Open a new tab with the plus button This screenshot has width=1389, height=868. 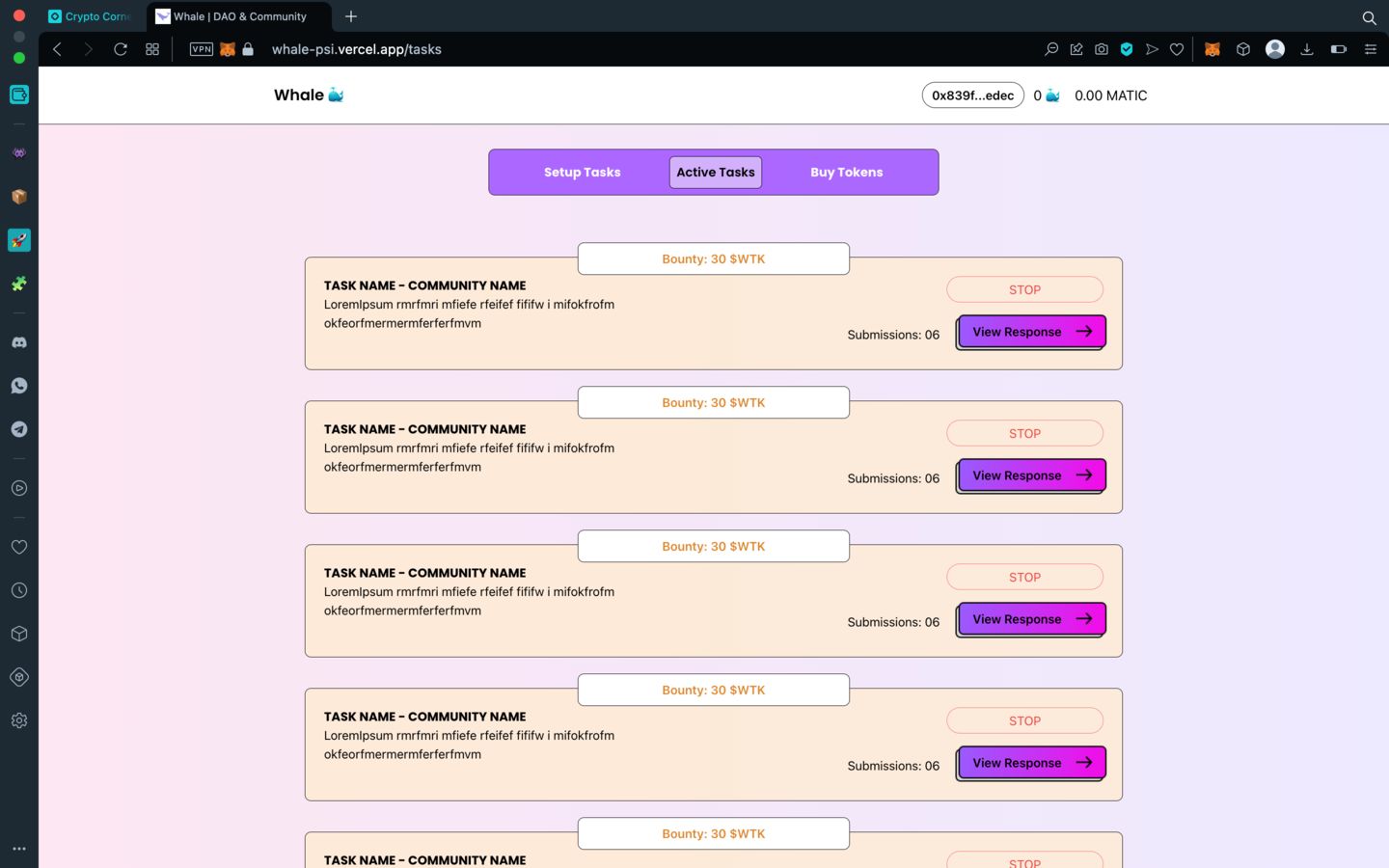pyautogui.click(x=351, y=16)
